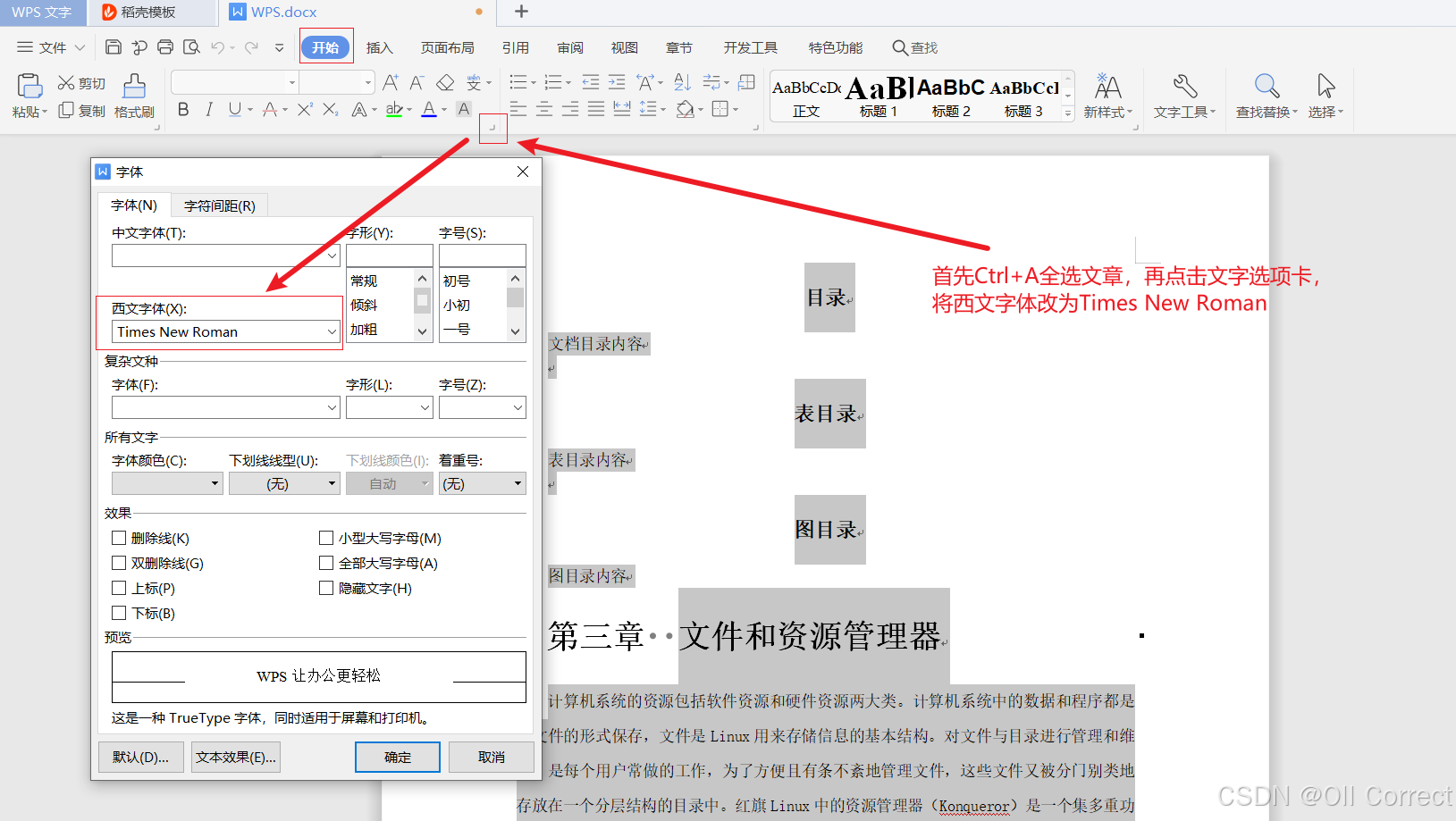
Task: Open the 视图 ribbon tab
Action: tap(625, 47)
